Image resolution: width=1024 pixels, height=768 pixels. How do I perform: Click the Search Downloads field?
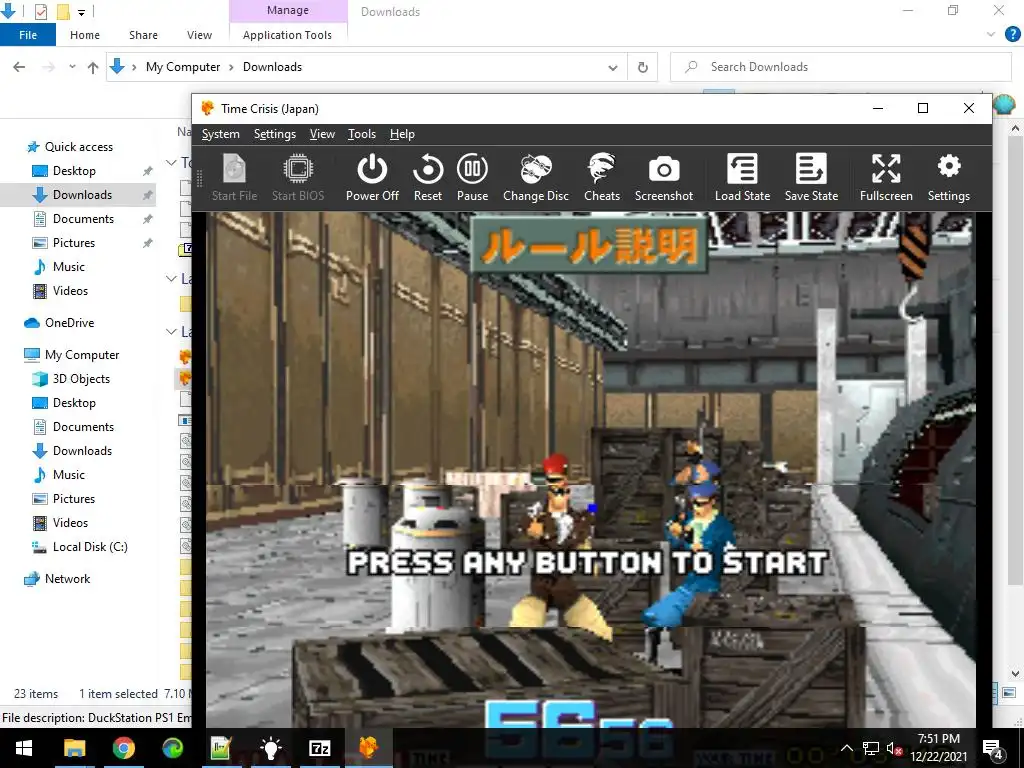tap(841, 67)
